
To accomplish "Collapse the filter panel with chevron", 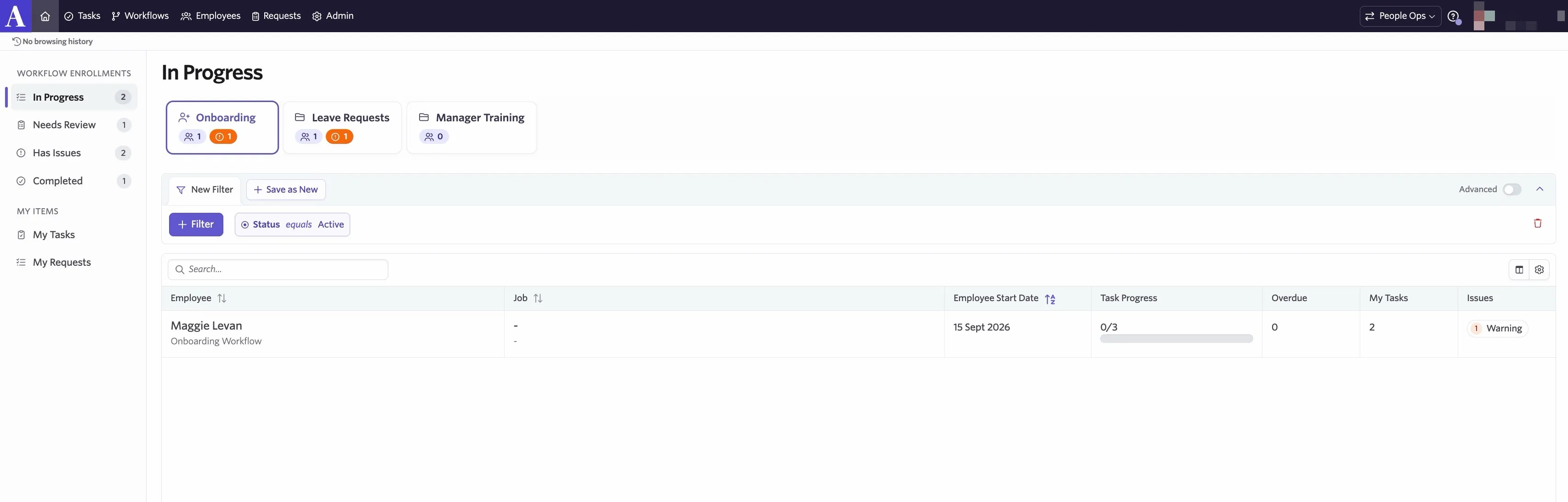I will click(x=1540, y=189).
